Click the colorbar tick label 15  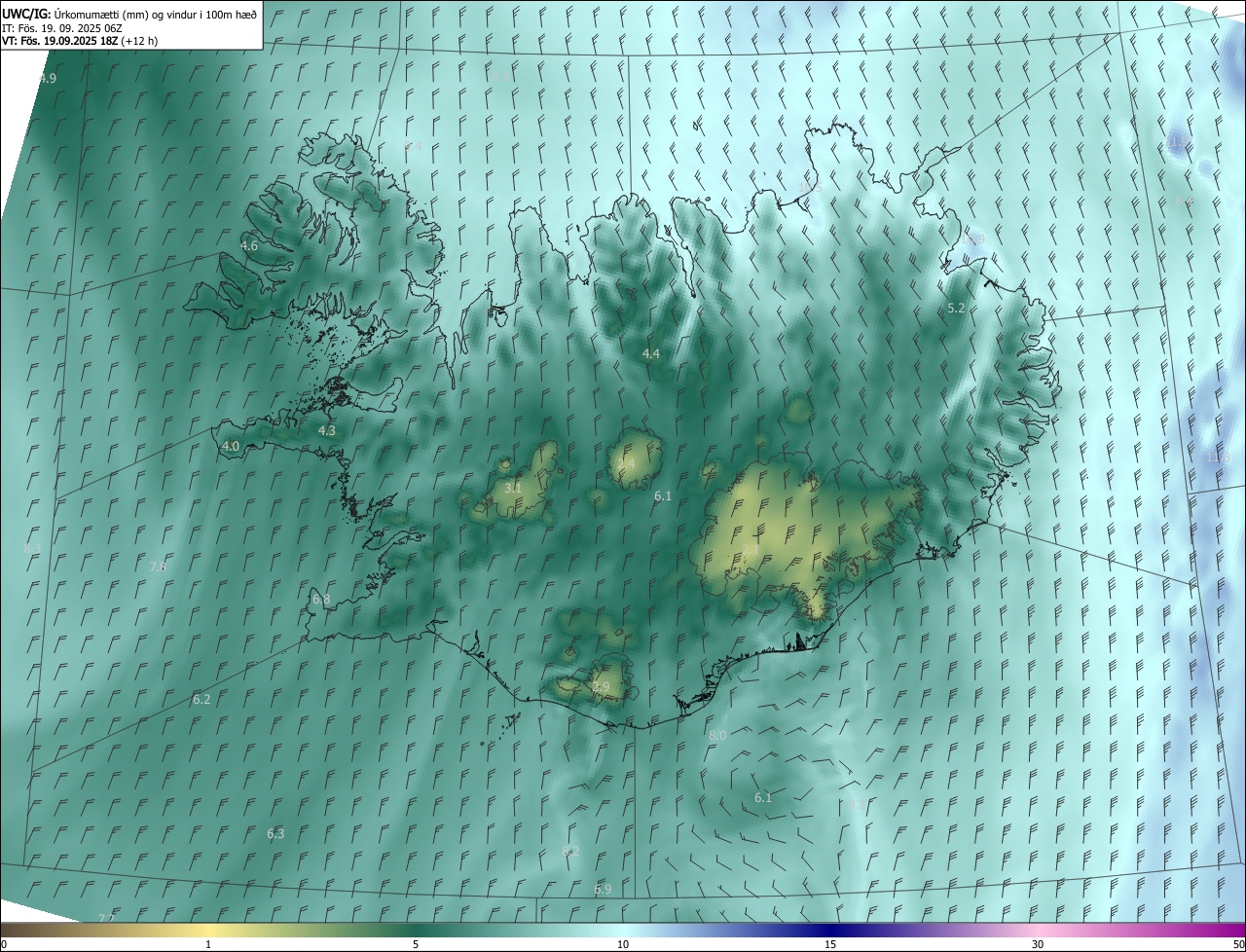pyautogui.click(x=830, y=944)
